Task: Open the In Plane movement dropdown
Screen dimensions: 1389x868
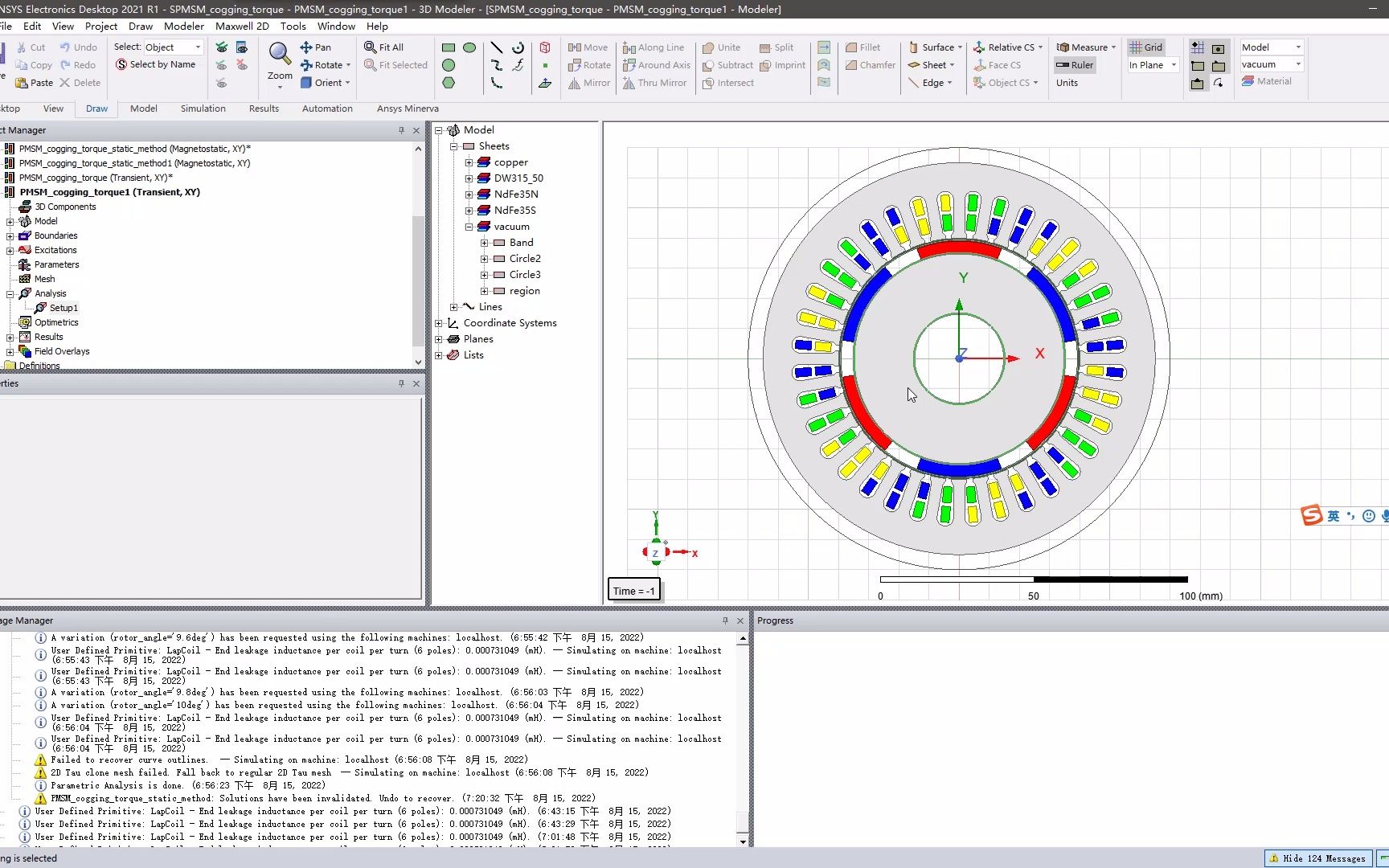Action: click(1153, 65)
